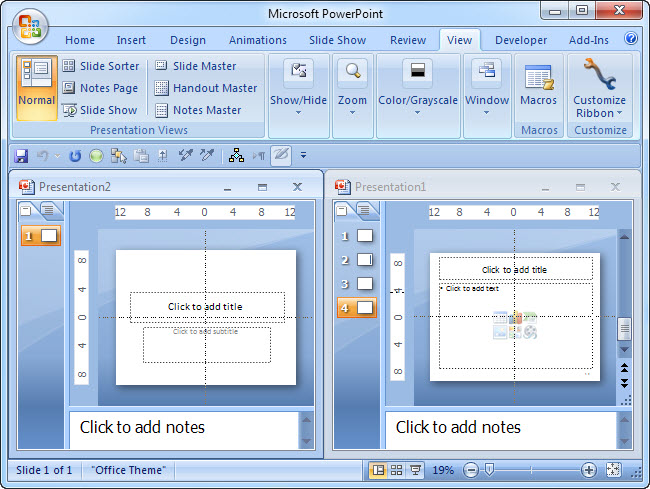
Task: Select slide 4 thumbnail in Presentation1
Action: 357,308
